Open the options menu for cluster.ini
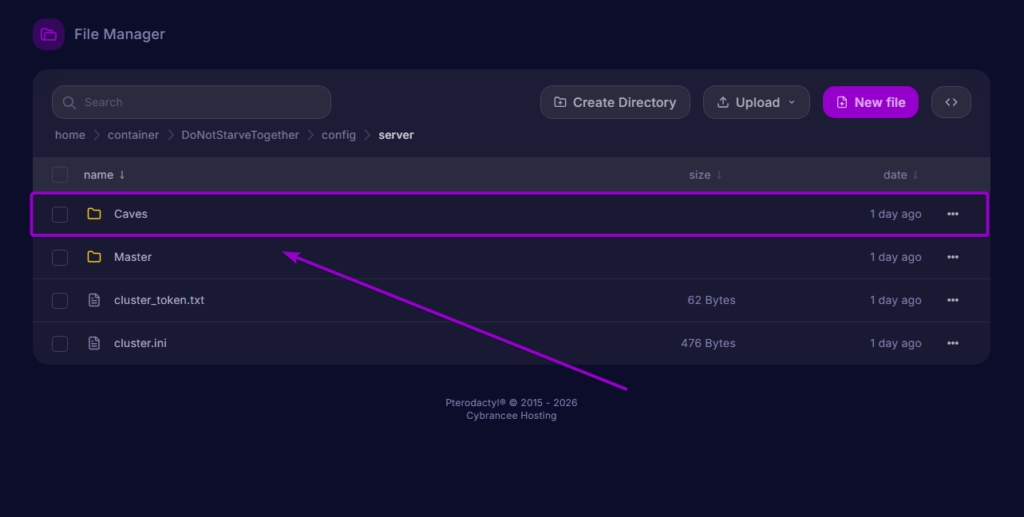The image size is (1024, 517). pos(953,343)
